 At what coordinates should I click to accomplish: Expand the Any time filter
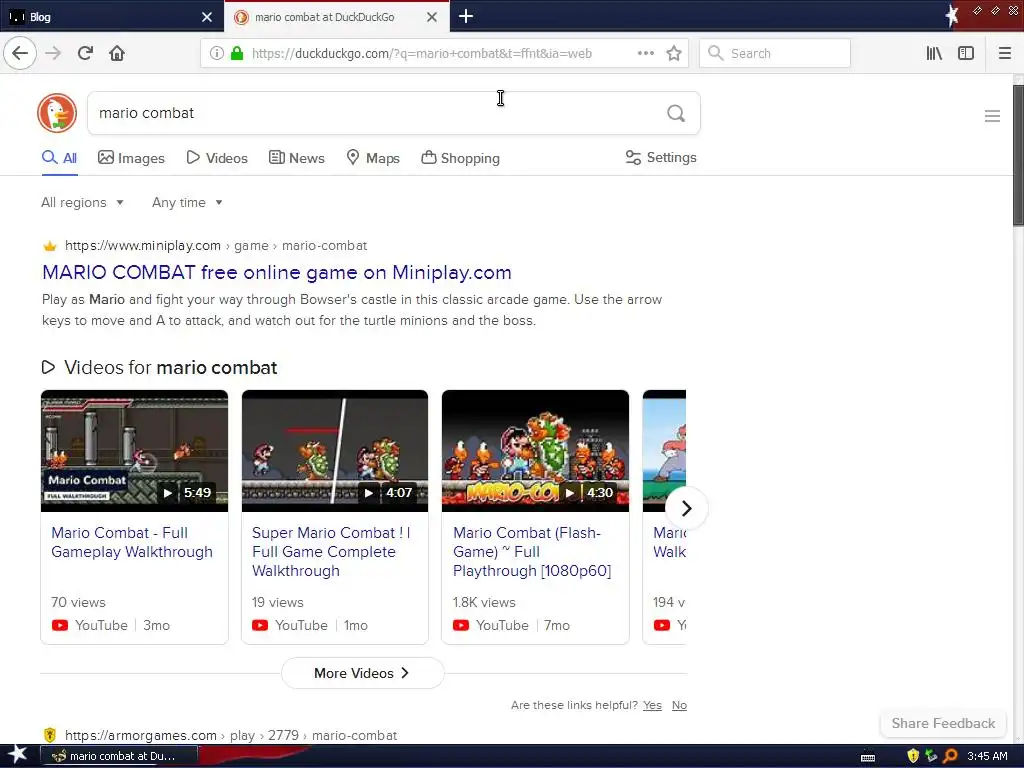[x=187, y=202]
